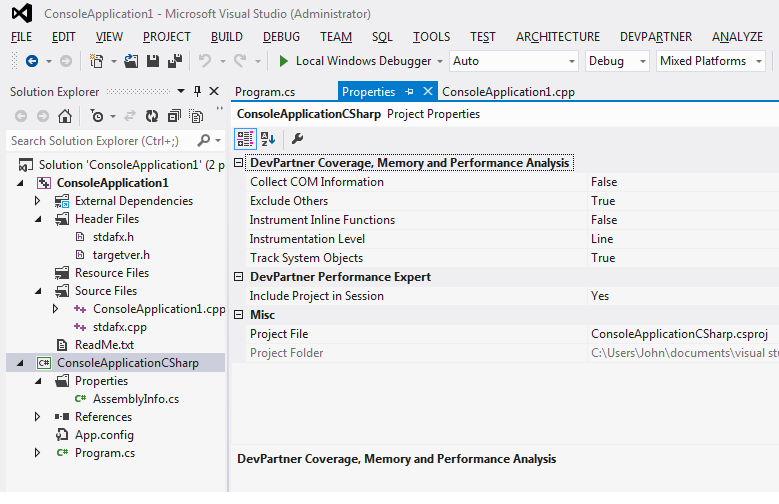The width and height of the screenshot is (779, 504).
Task: Toggle Show All Files in Solution Explorer
Action: point(195,116)
